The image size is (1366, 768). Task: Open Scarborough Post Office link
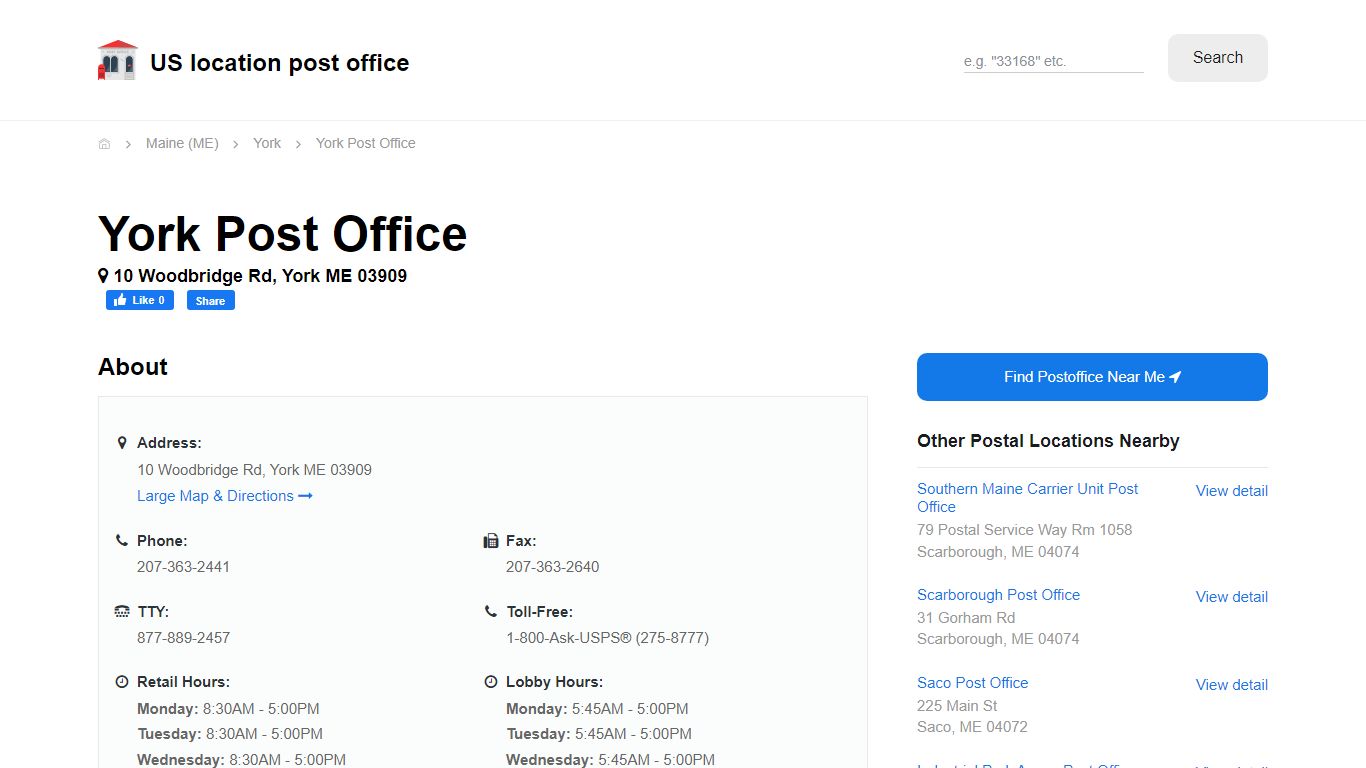pos(998,595)
